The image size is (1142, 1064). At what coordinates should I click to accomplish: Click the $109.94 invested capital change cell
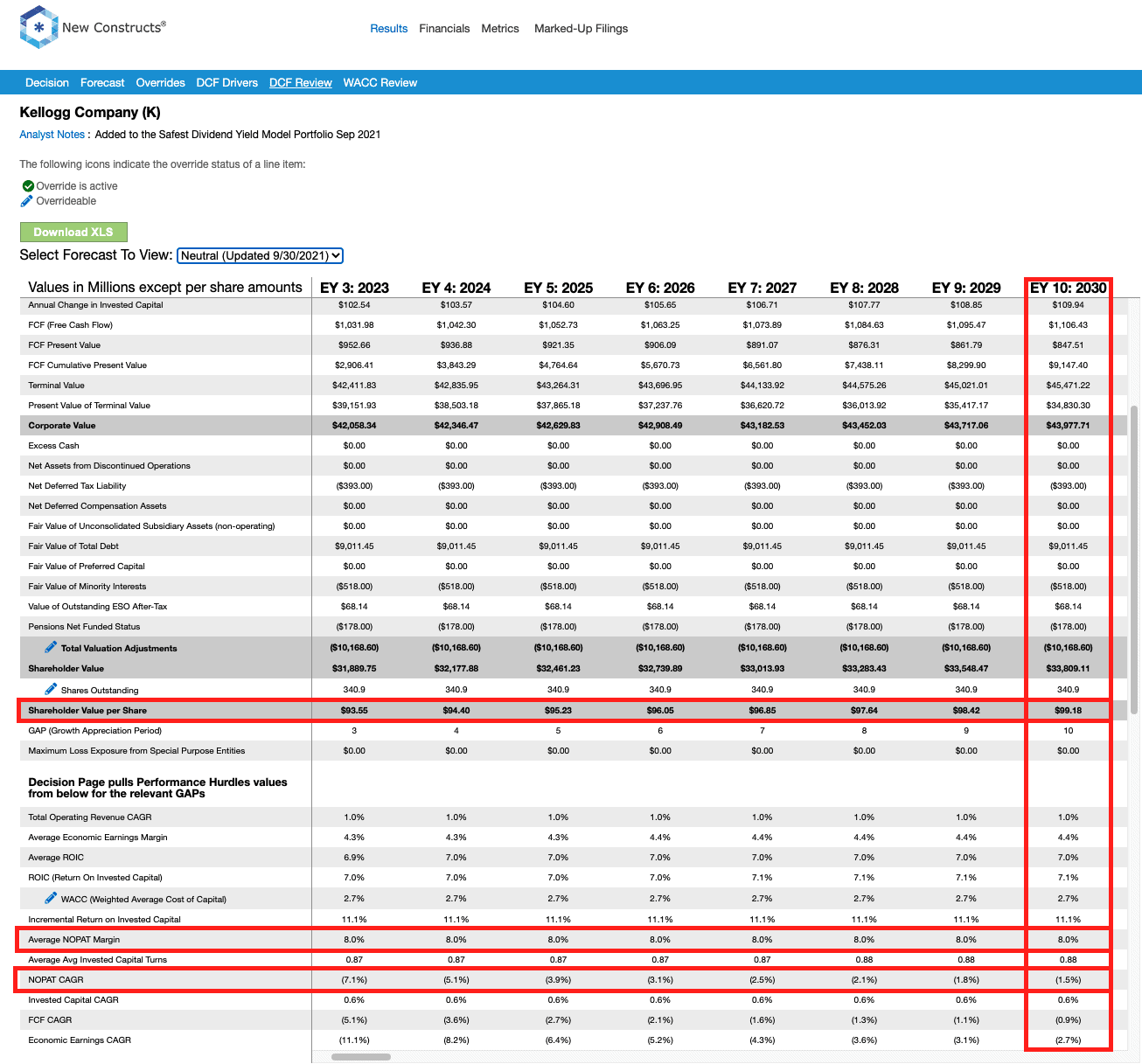coord(1068,305)
